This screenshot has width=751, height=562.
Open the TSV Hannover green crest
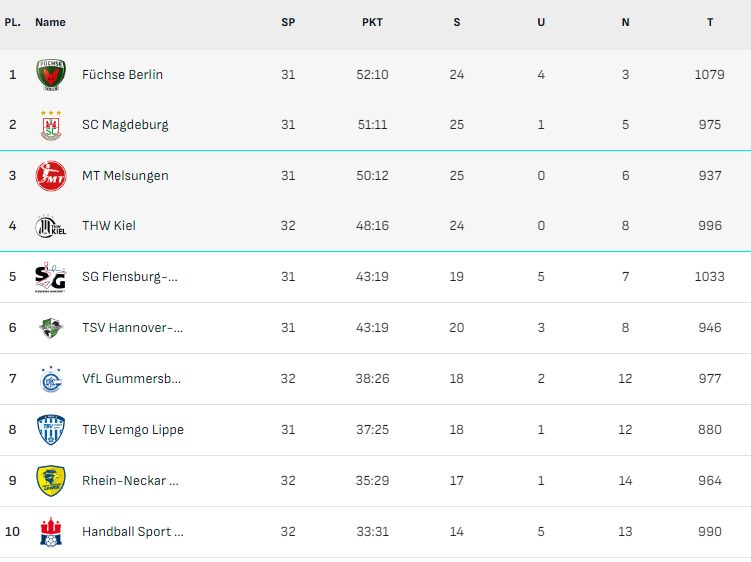point(51,328)
